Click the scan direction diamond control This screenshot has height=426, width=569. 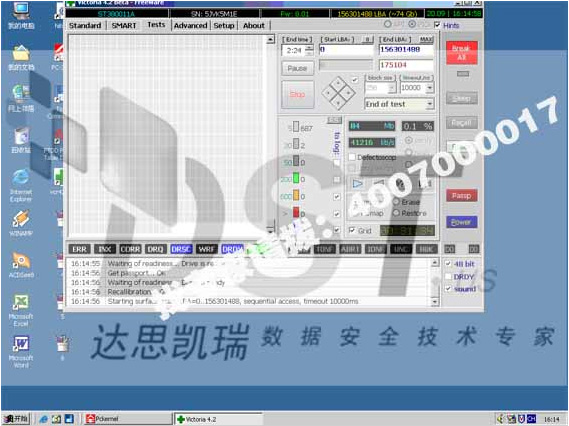click(338, 93)
